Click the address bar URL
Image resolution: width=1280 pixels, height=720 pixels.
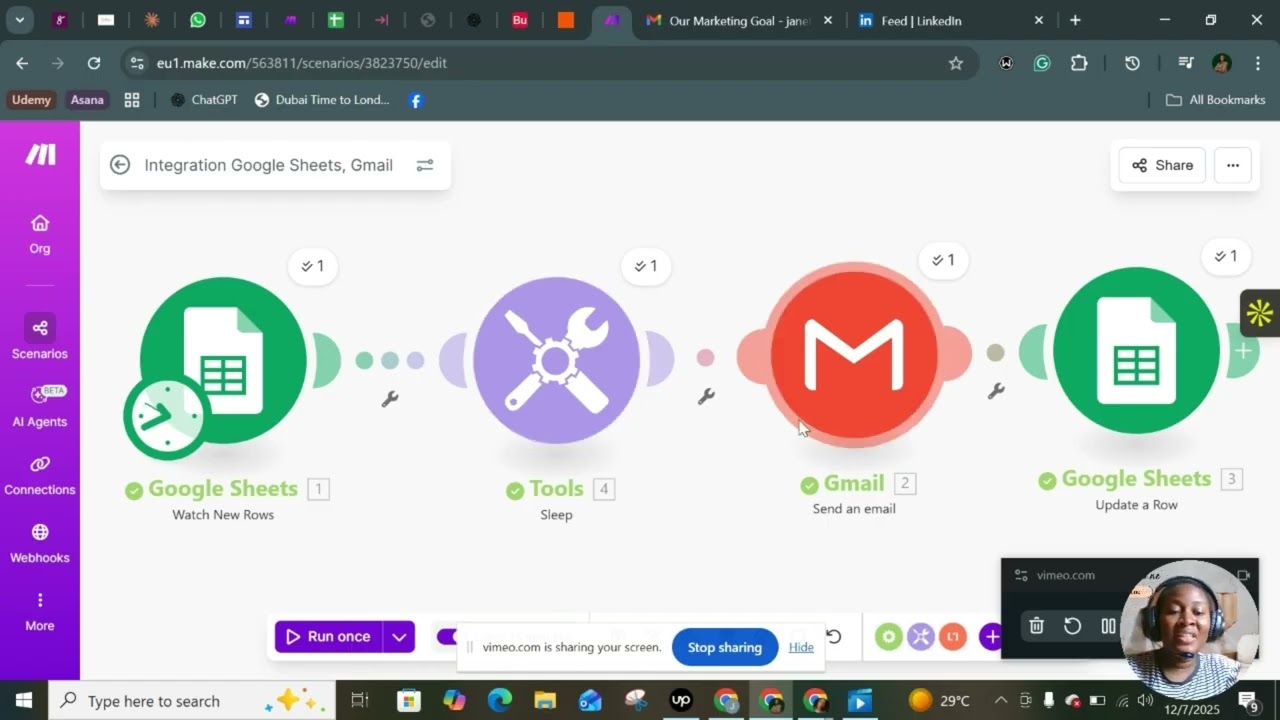[x=302, y=63]
